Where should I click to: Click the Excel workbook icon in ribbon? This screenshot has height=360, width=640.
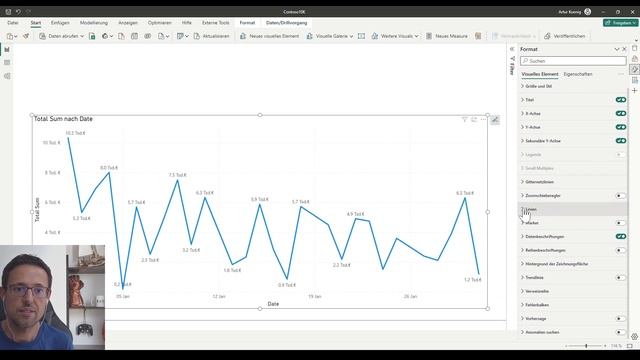pos(92,36)
